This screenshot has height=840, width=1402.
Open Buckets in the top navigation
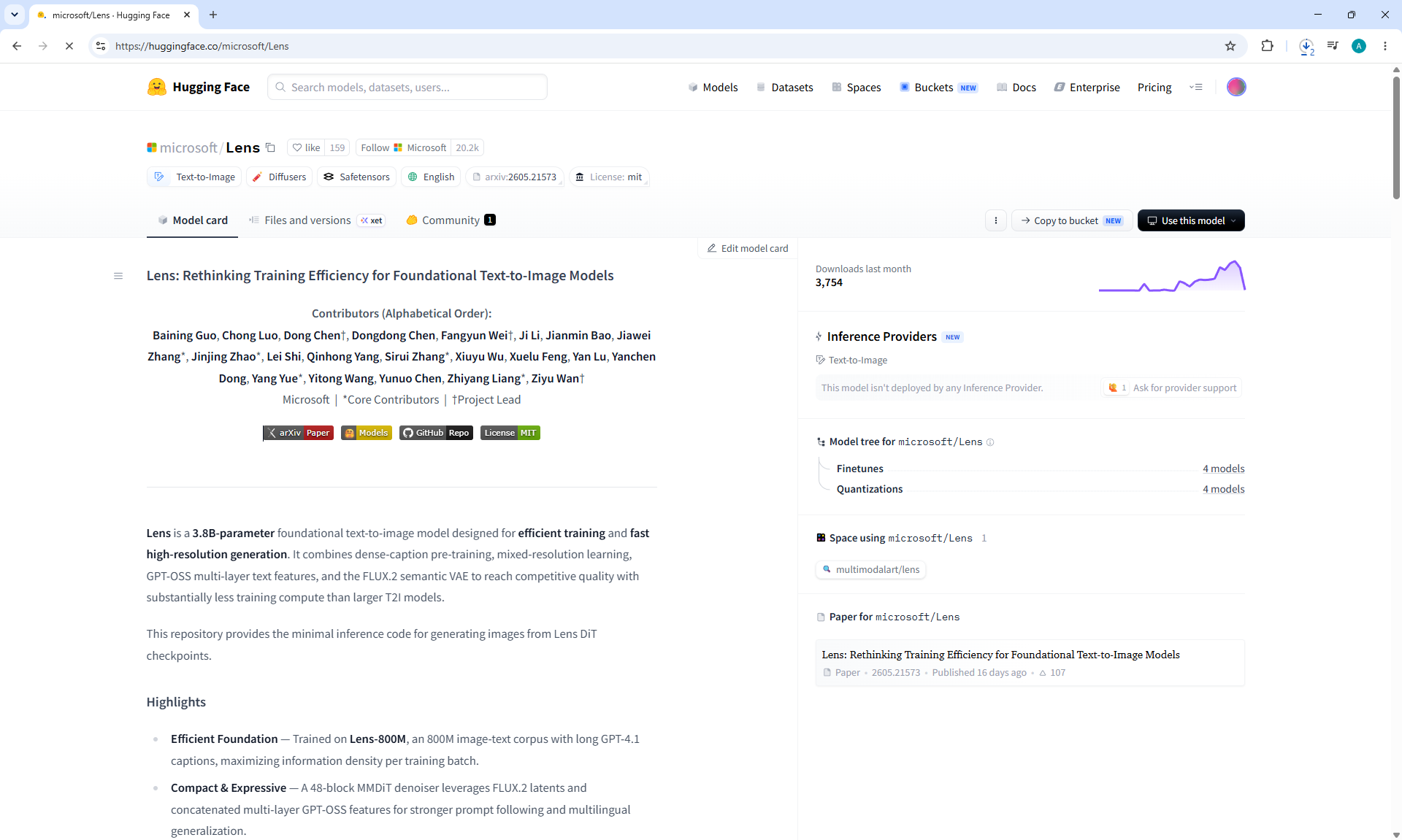coord(938,87)
